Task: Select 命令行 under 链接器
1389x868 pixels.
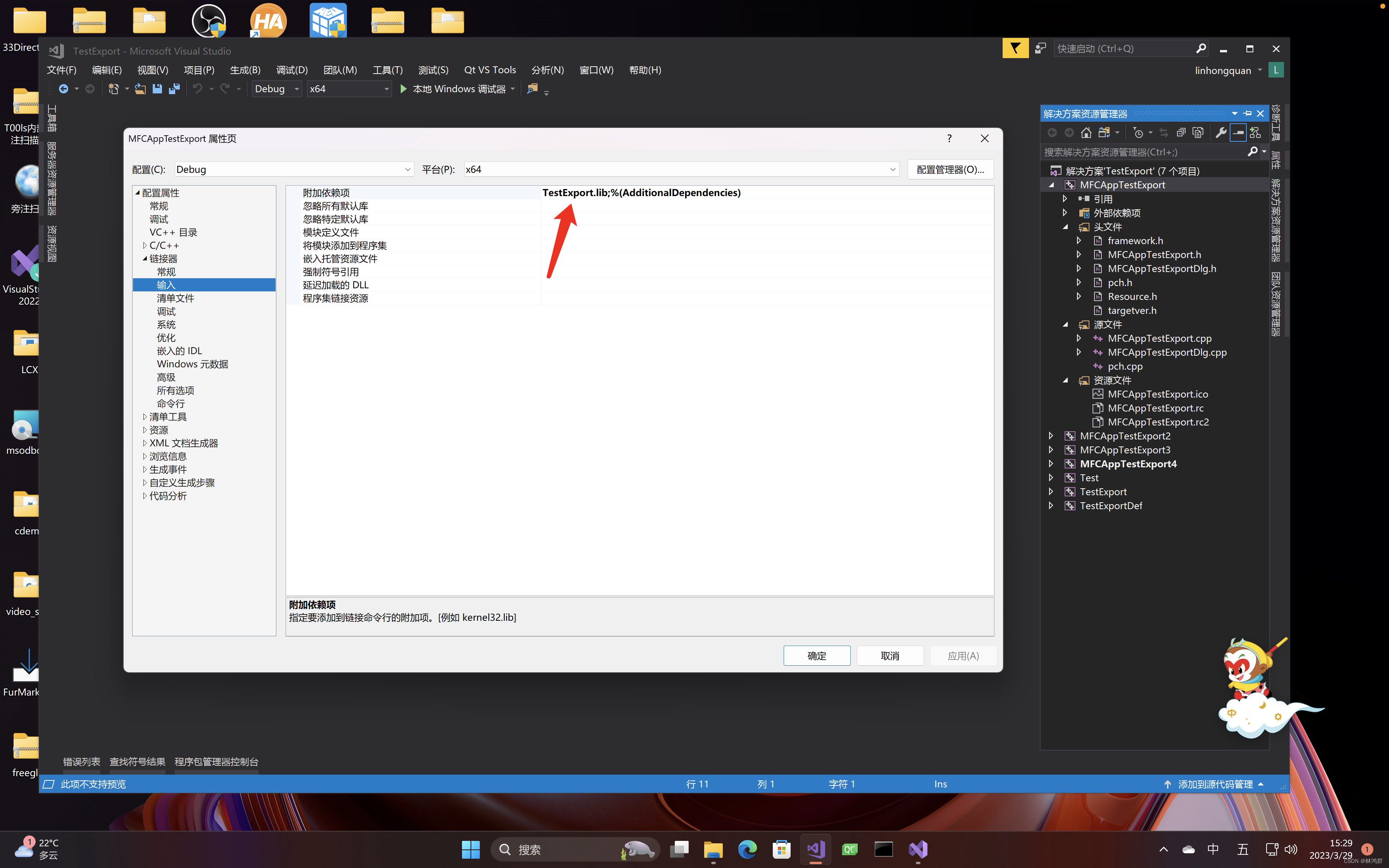Action: click(171, 403)
